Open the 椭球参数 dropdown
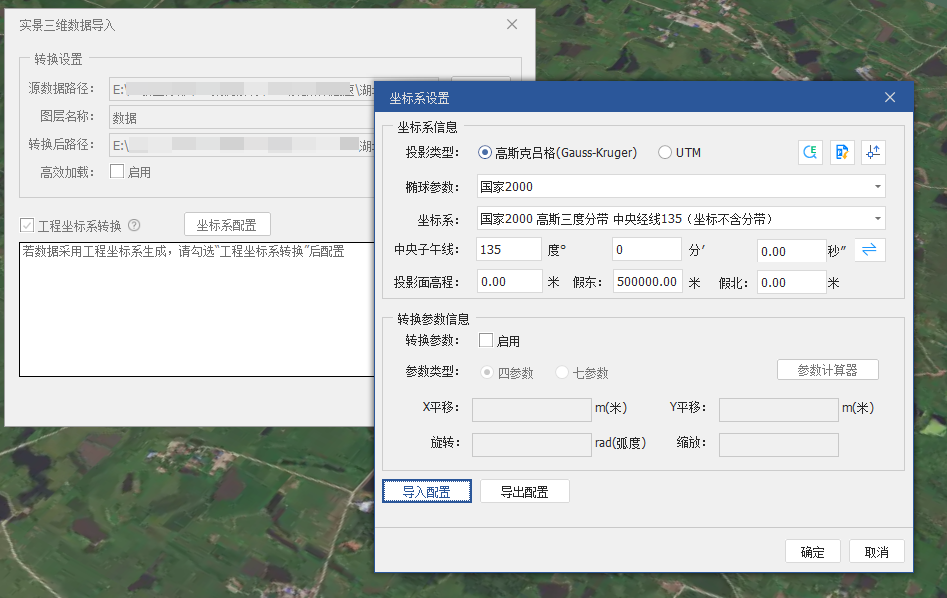This screenshot has height=598, width=947. [x=877, y=186]
